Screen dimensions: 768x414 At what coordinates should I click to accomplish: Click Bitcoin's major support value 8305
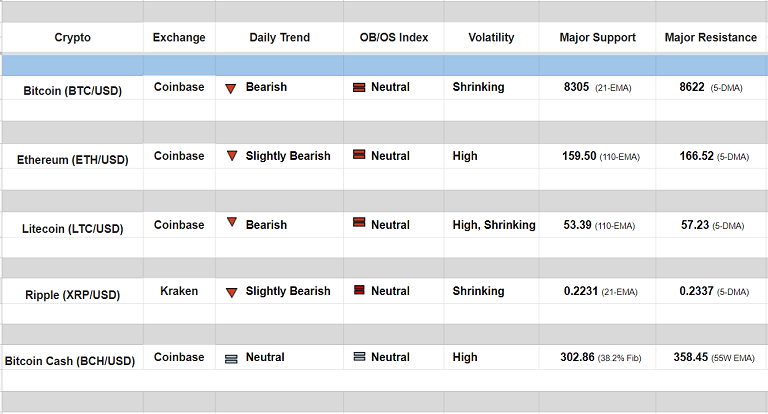[x=578, y=88]
